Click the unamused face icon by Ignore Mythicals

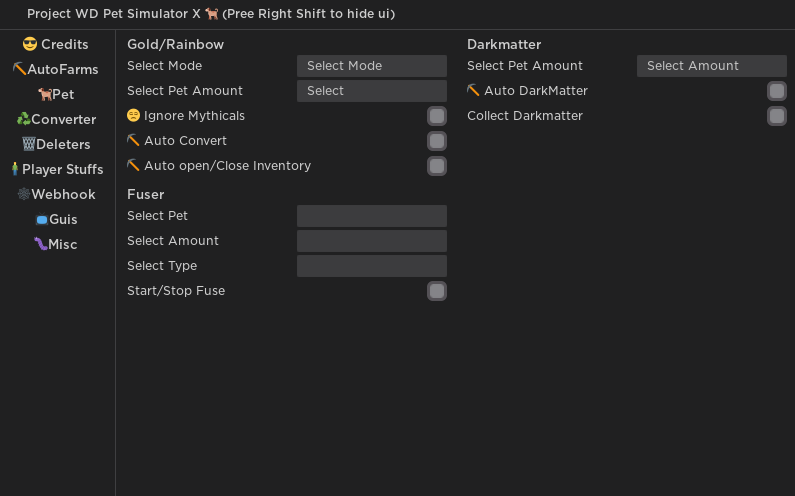tap(133, 116)
